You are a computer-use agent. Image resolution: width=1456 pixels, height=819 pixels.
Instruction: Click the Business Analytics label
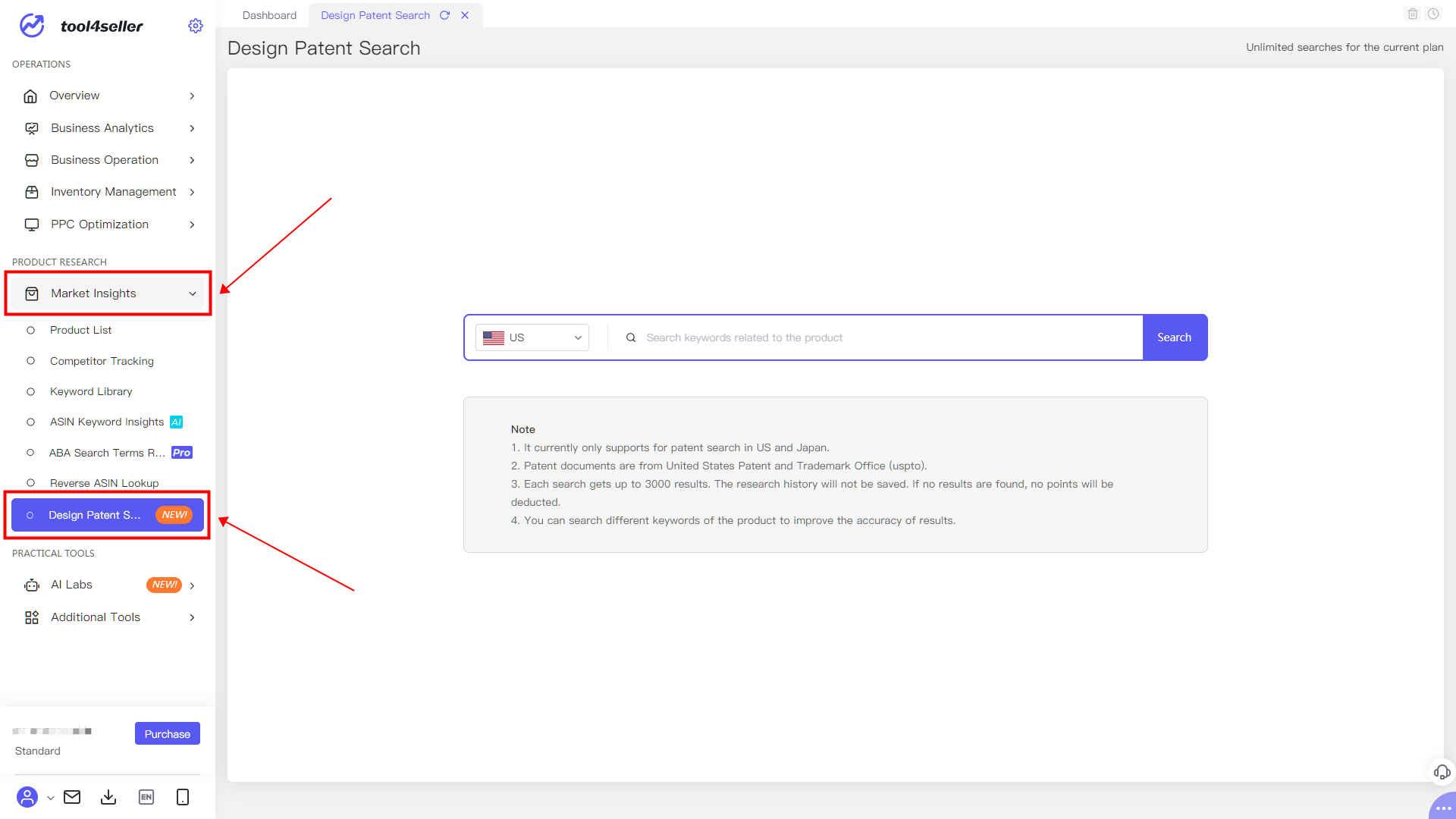(x=102, y=128)
